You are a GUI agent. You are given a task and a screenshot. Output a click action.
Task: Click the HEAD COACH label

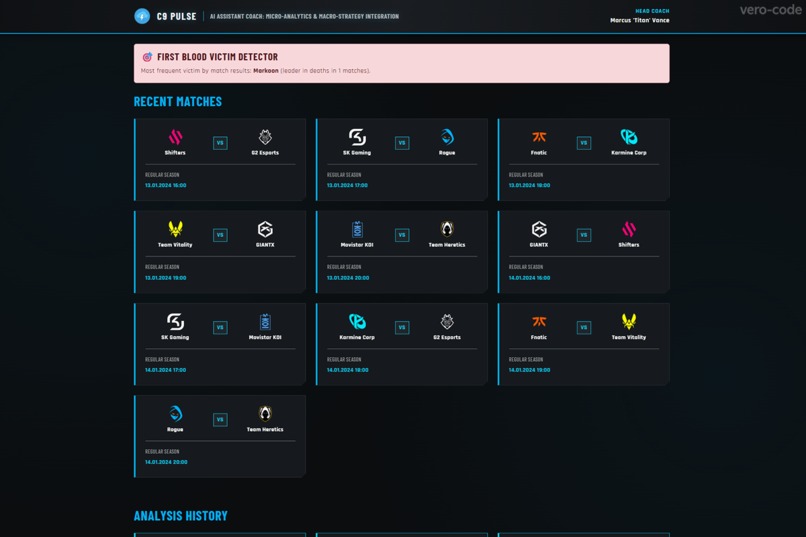coord(652,11)
